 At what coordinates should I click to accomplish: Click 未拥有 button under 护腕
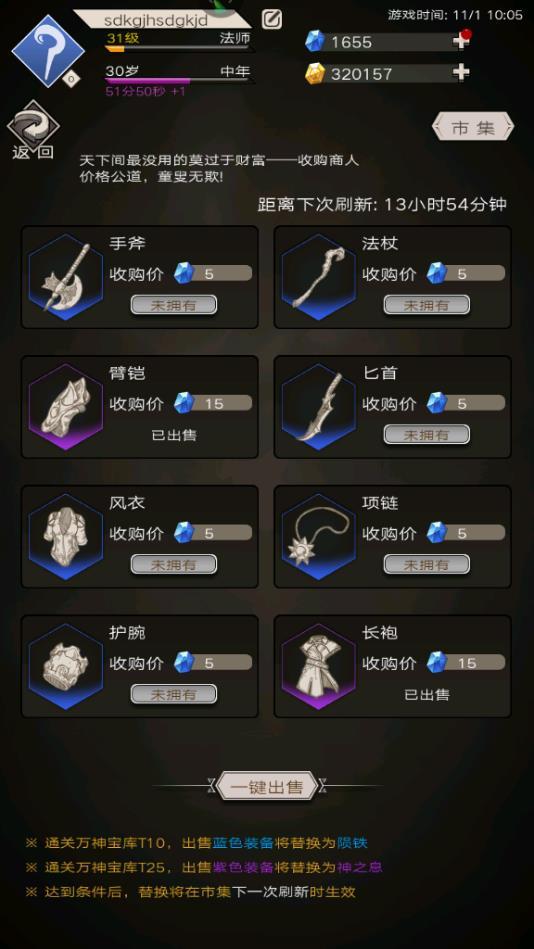[x=174, y=694]
